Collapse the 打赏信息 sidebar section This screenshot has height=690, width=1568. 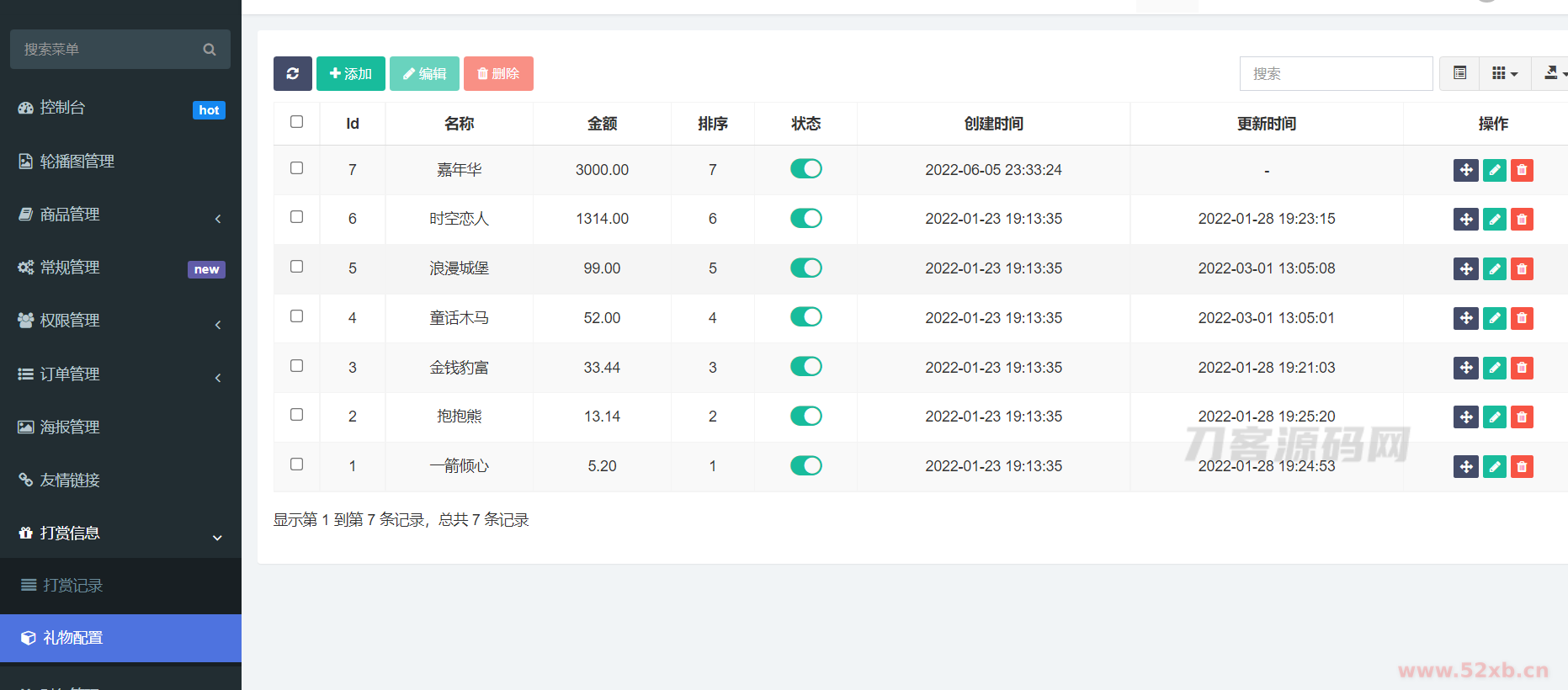pyautogui.click(x=120, y=533)
